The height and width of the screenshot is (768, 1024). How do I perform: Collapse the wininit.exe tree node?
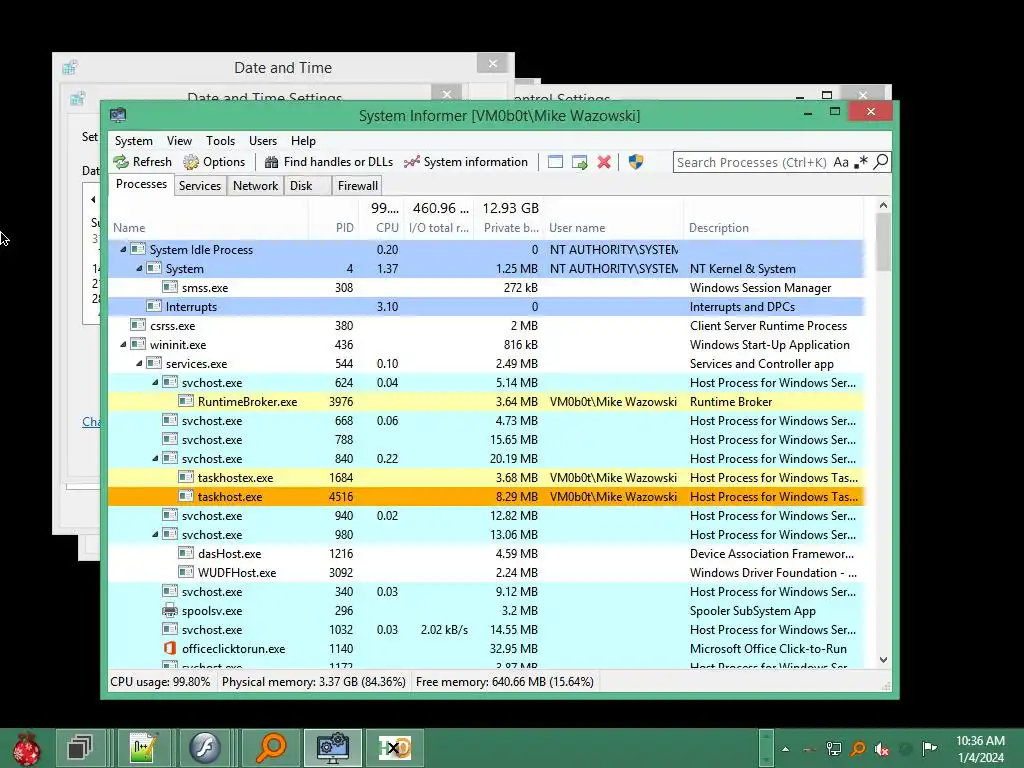coord(123,344)
